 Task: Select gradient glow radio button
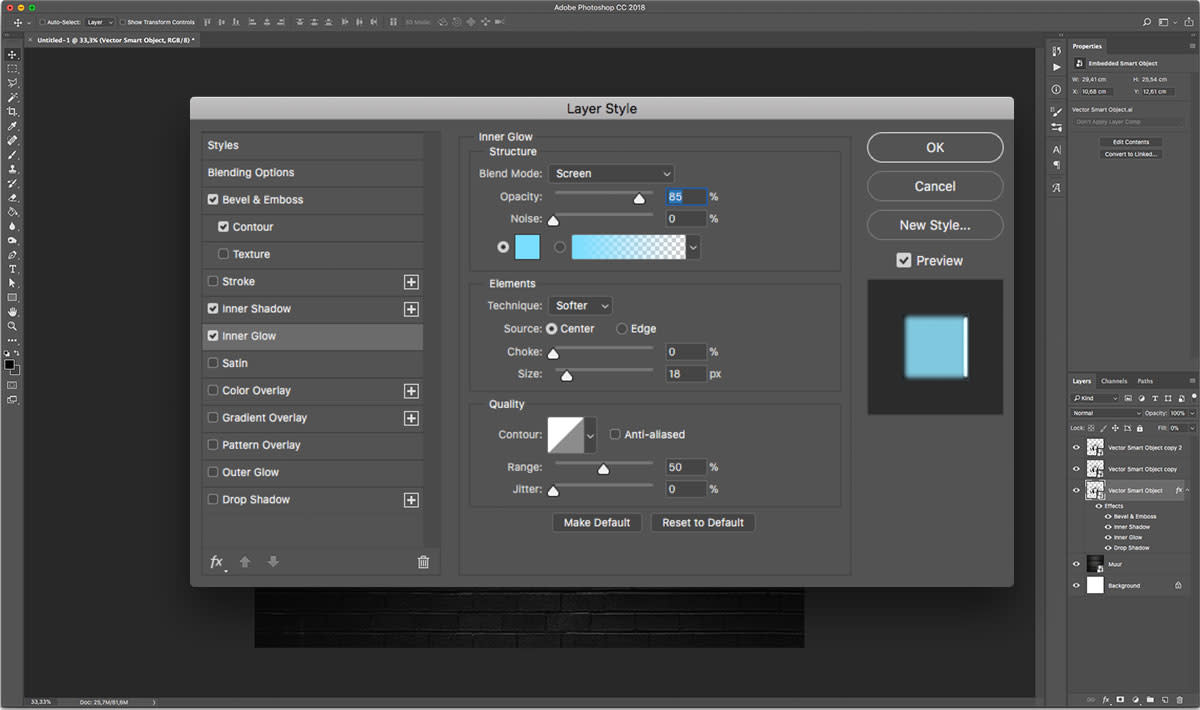[560, 247]
